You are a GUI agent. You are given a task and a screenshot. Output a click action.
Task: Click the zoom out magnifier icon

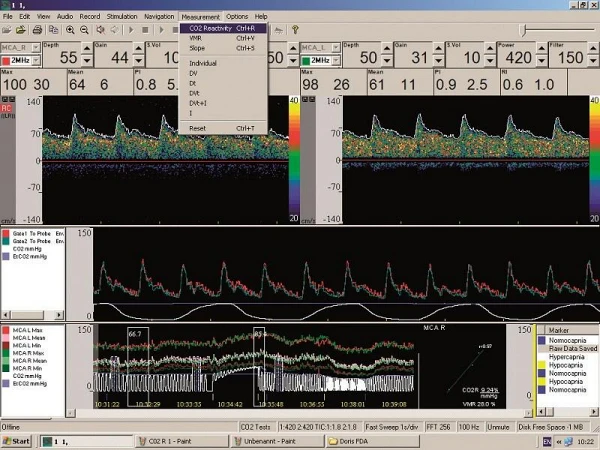click(x=84, y=30)
